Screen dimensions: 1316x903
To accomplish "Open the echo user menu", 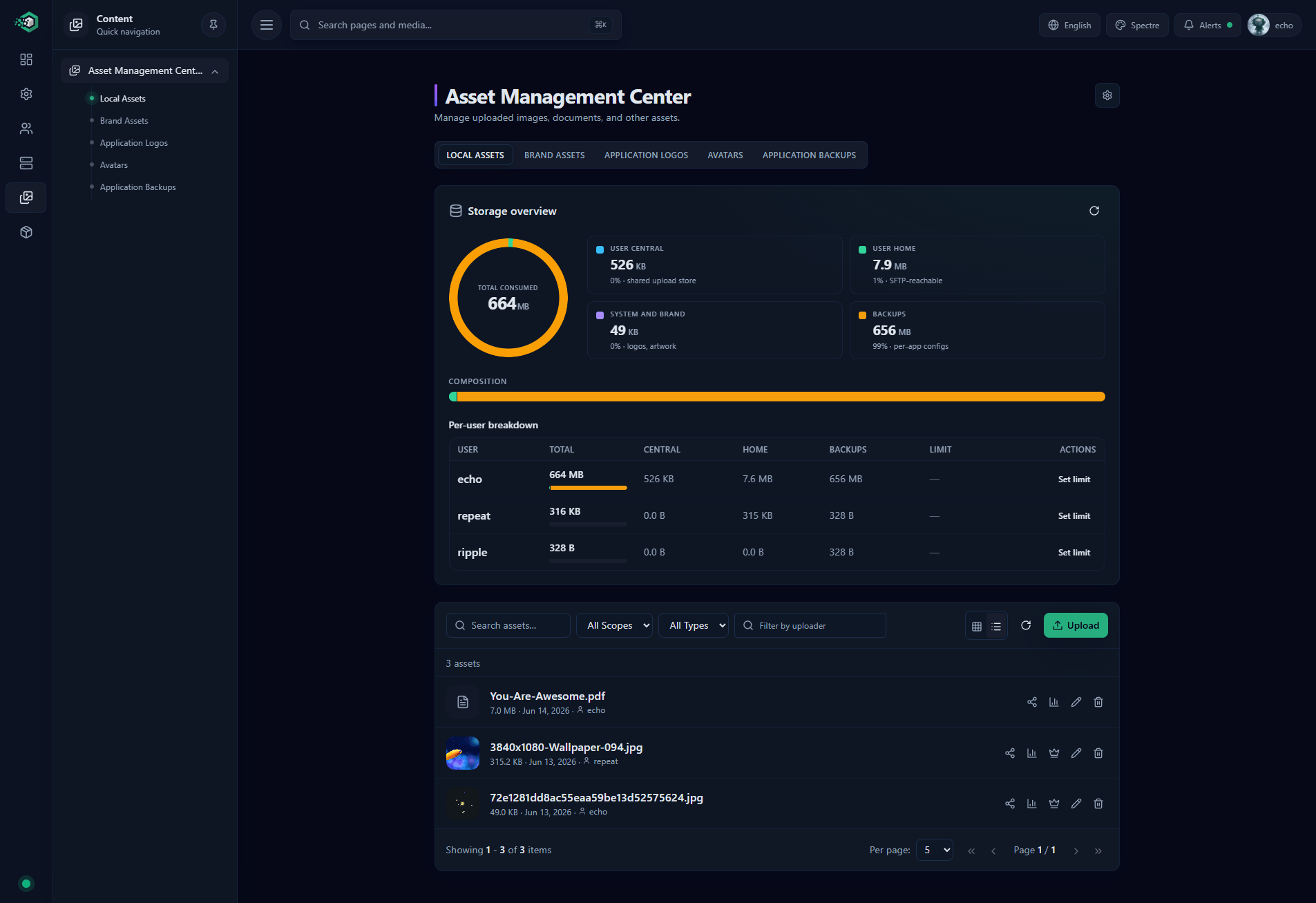I will (x=1274, y=25).
